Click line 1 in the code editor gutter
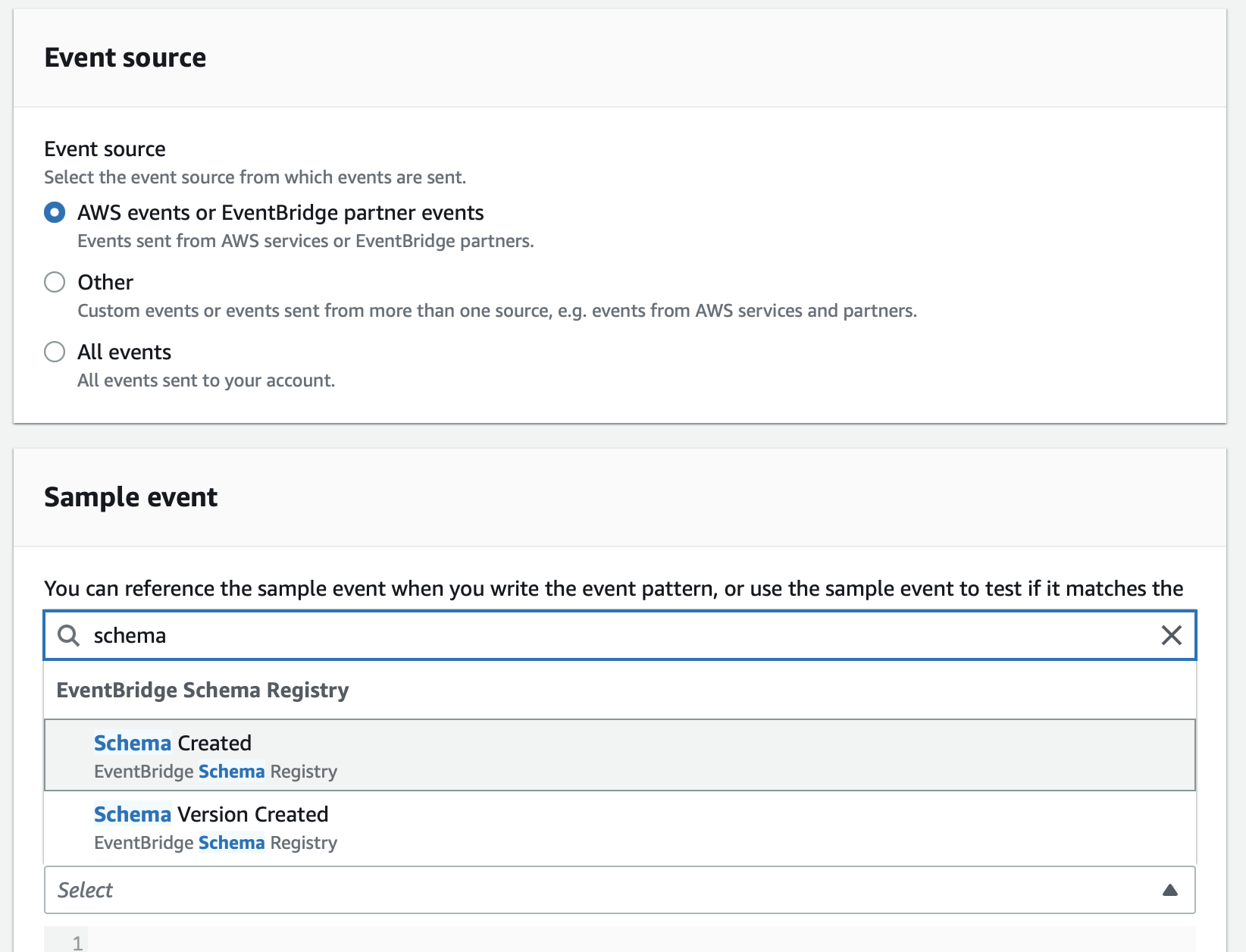The width and height of the screenshot is (1246, 952). coord(77,943)
